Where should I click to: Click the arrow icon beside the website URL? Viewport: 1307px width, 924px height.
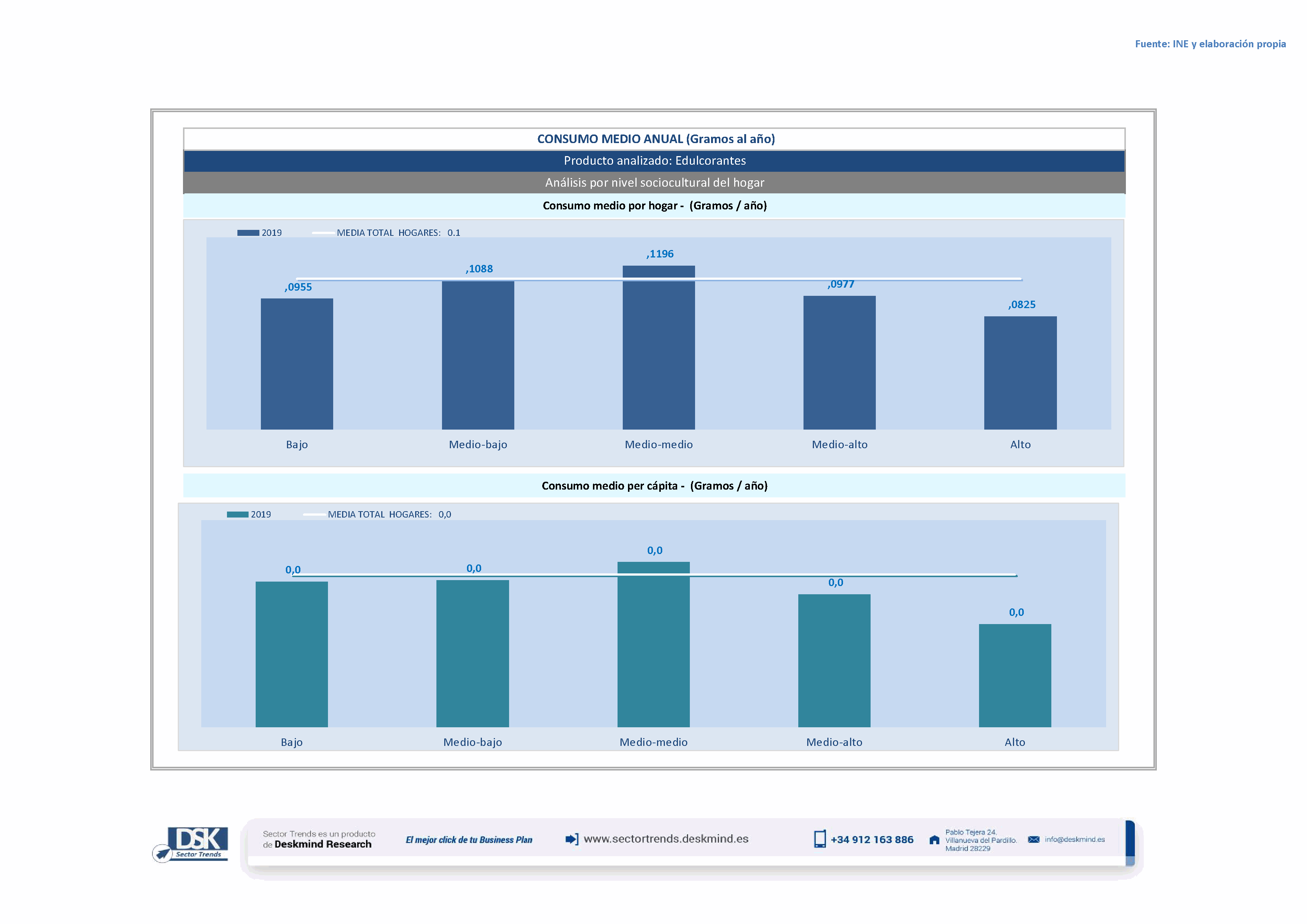[x=572, y=839]
